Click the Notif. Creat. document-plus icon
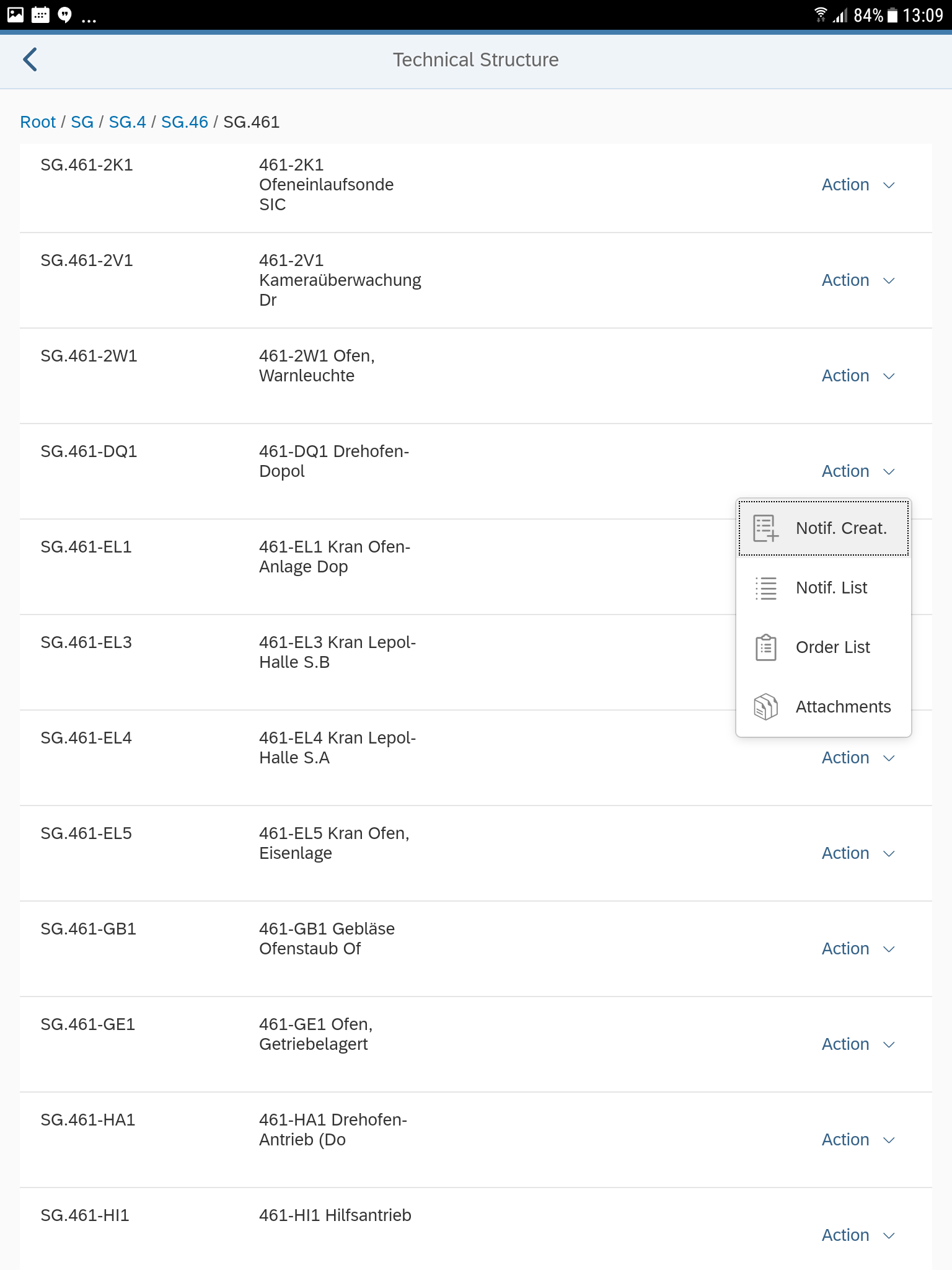This screenshot has height=1270, width=952. click(x=765, y=528)
